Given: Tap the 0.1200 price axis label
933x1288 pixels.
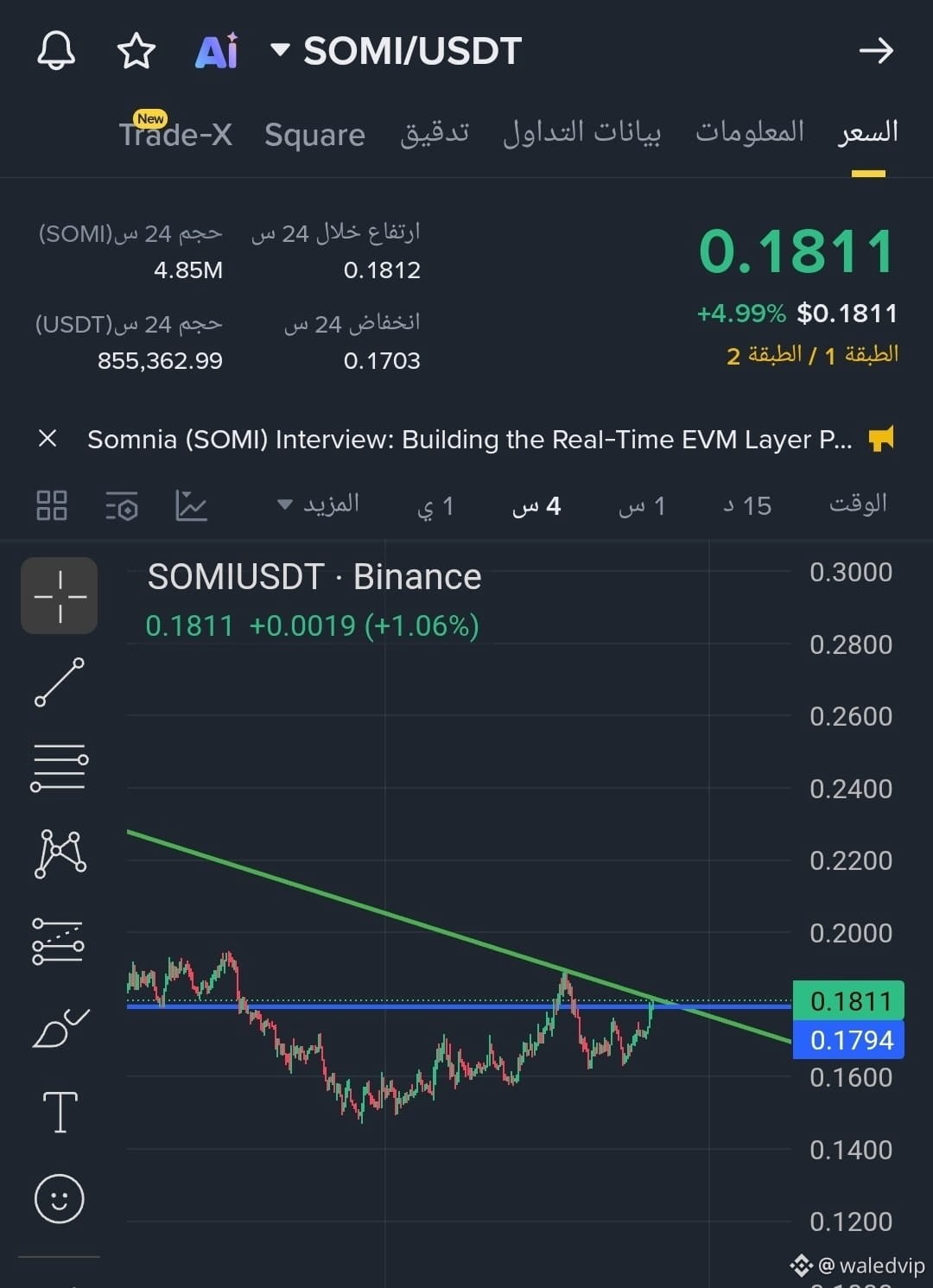Looking at the screenshot, I should click(x=851, y=1221).
